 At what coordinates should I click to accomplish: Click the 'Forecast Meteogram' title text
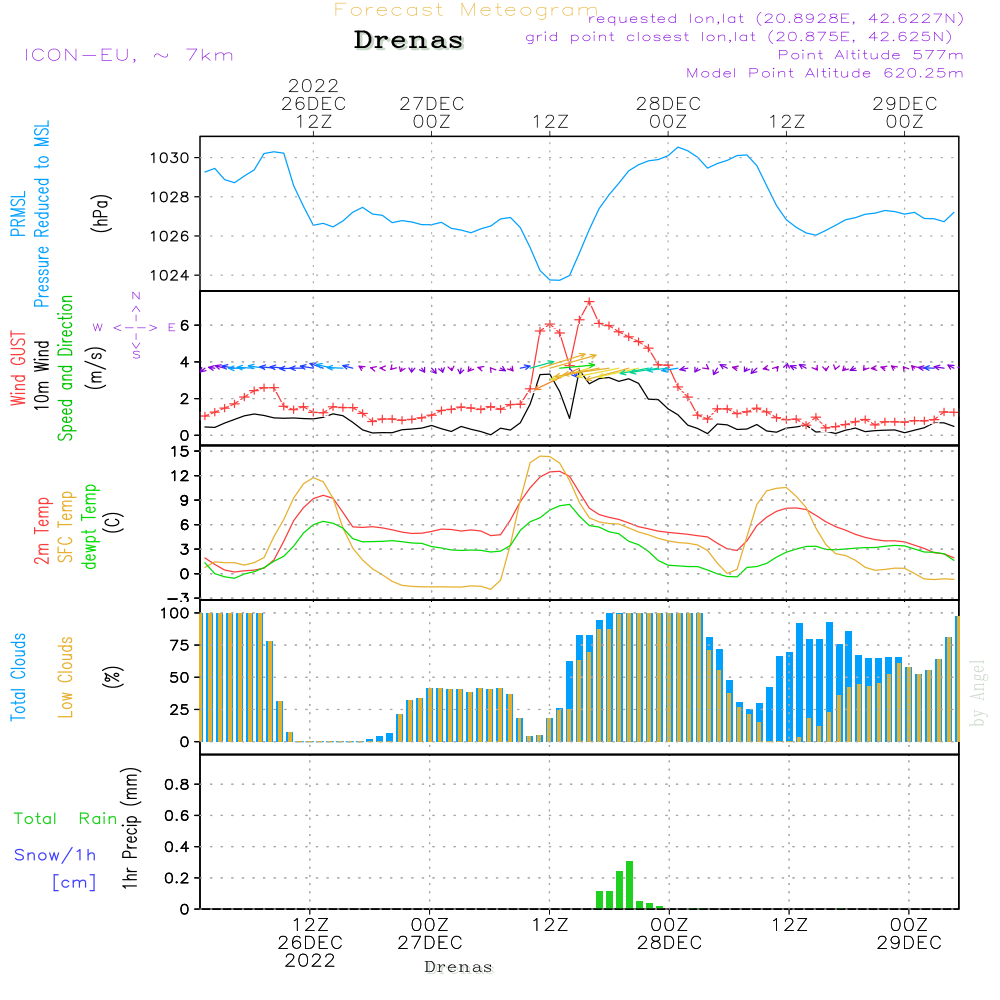466,10
